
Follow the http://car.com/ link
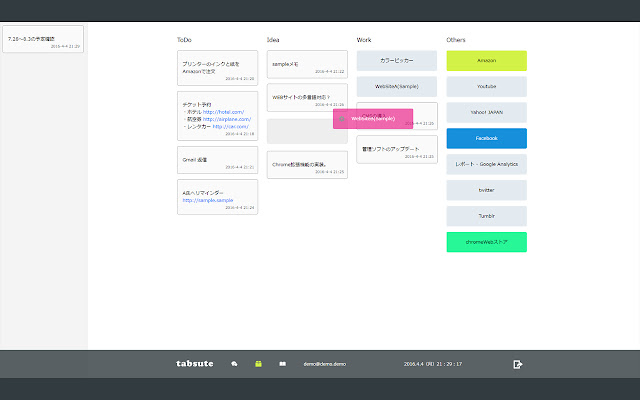[x=230, y=127]
